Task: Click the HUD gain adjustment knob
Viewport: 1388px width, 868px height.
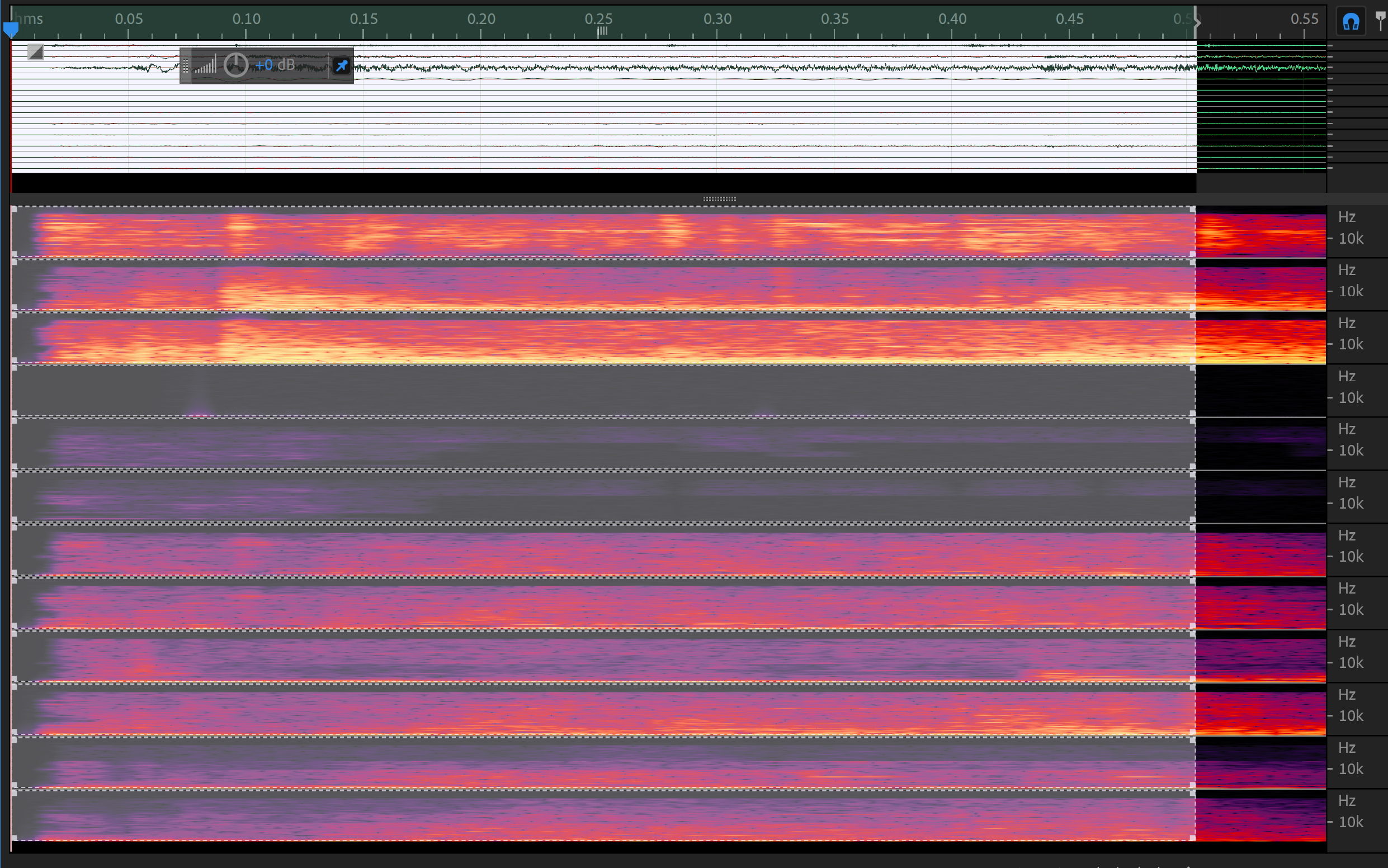Action: pyautogui.click(x=235, y=65)
